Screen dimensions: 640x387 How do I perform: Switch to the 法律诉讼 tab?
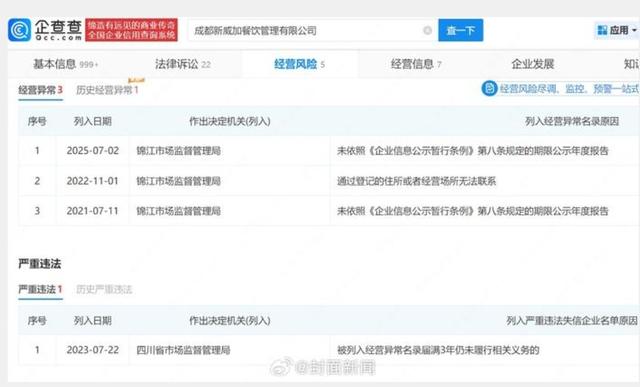pyautogui.click(x=182, y=64)
